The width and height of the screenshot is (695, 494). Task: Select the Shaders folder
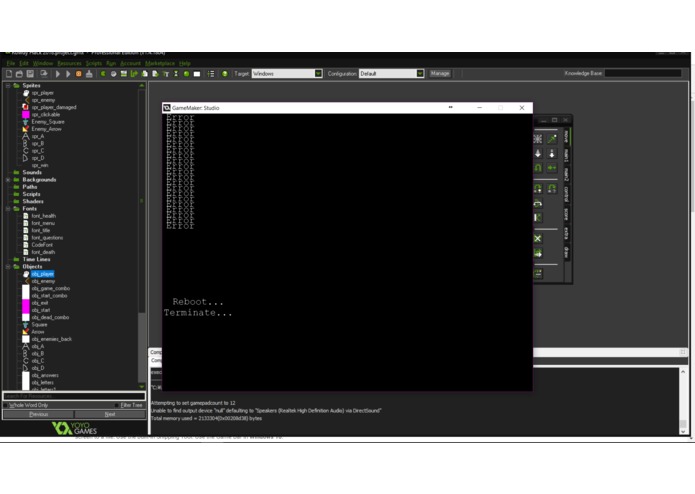coord(33,202)
